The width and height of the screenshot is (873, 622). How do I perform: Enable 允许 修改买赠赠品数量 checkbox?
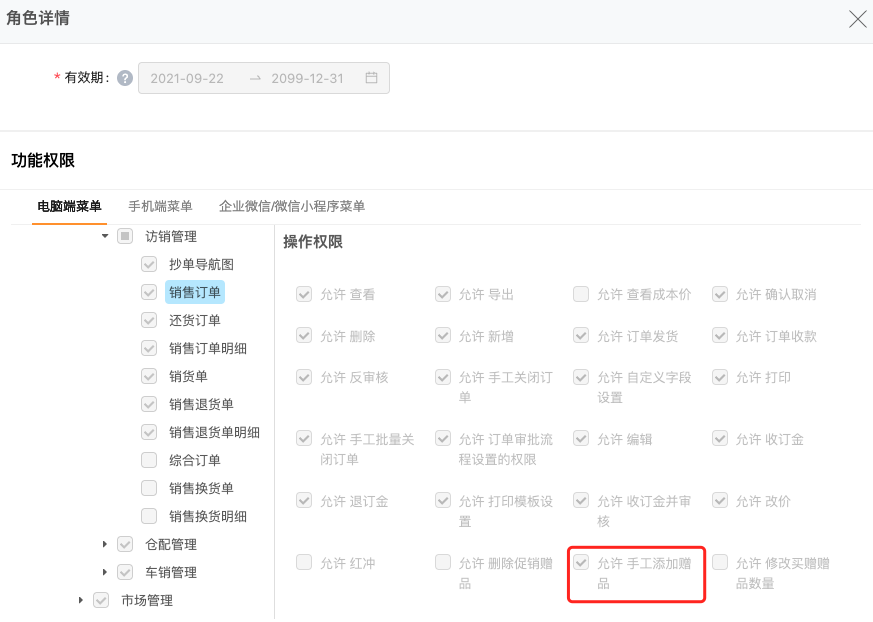click(x=720, y=562)
